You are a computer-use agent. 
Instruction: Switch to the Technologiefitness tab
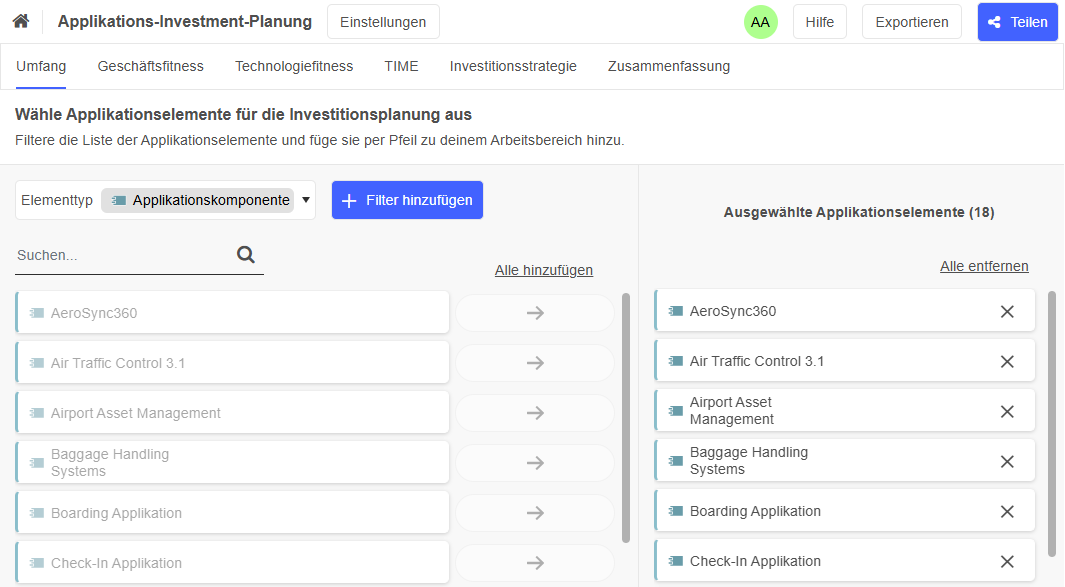tap(293, 66)
